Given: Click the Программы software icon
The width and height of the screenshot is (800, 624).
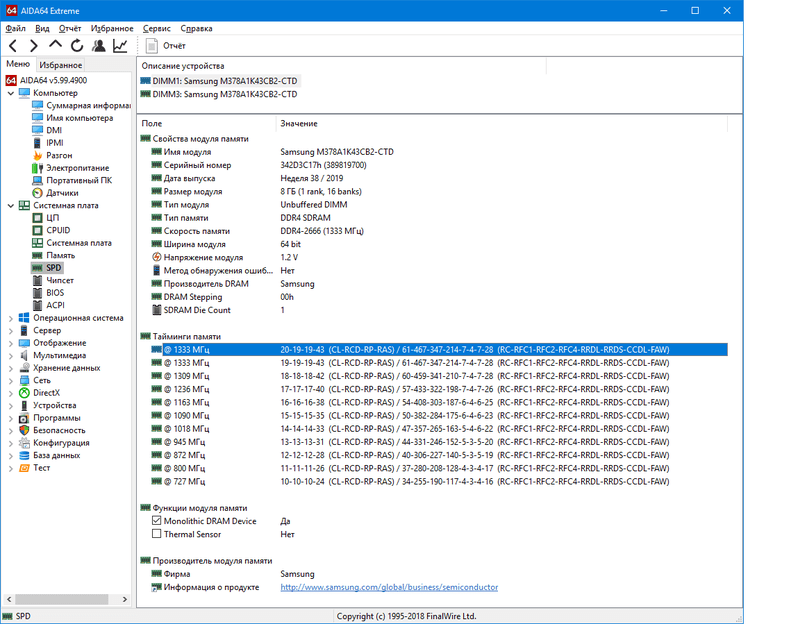Looking at the screenshot, I should (24, 418).
